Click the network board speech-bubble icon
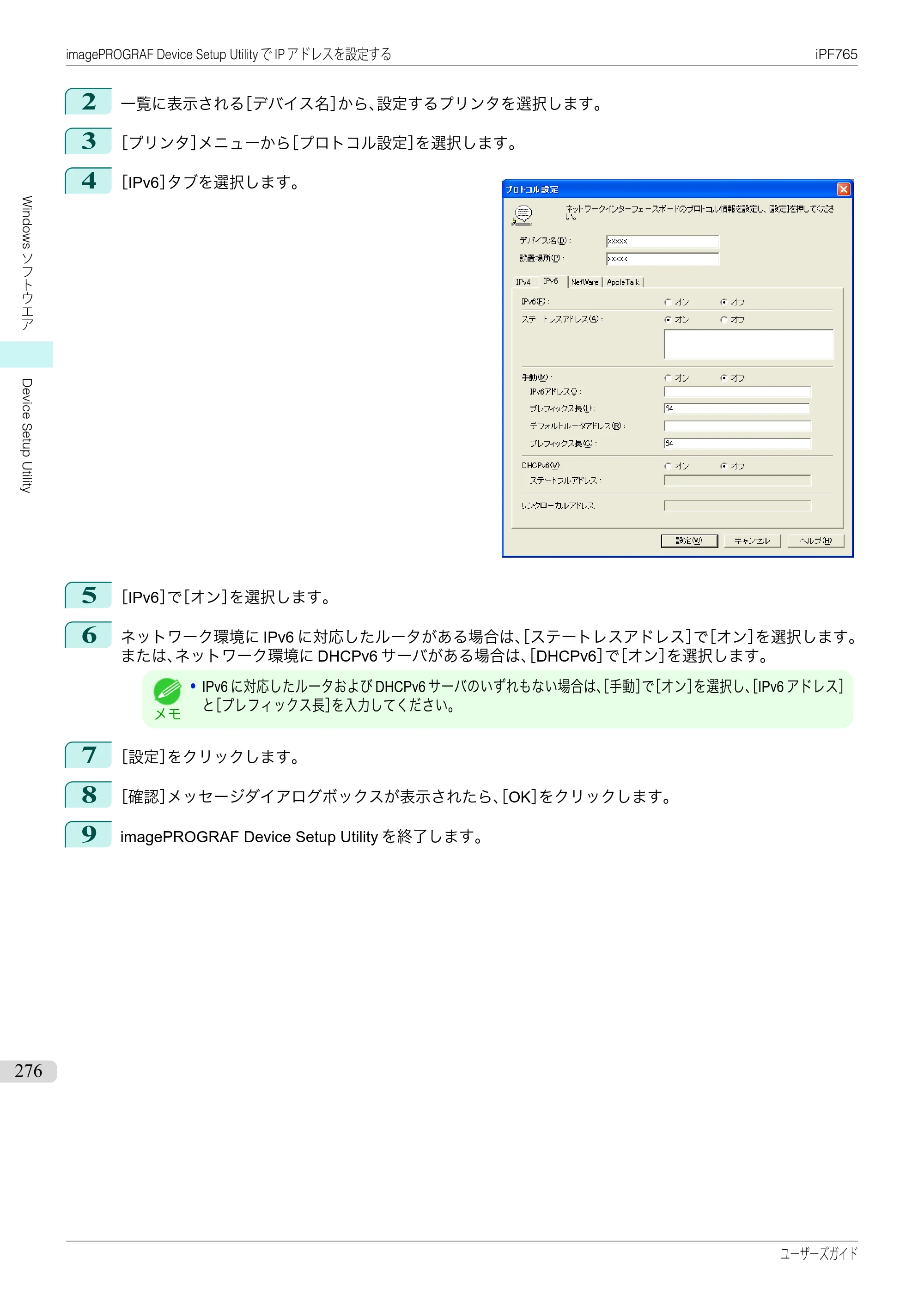The width and height of the screenshot is (924, 1307). click(522, 215)
